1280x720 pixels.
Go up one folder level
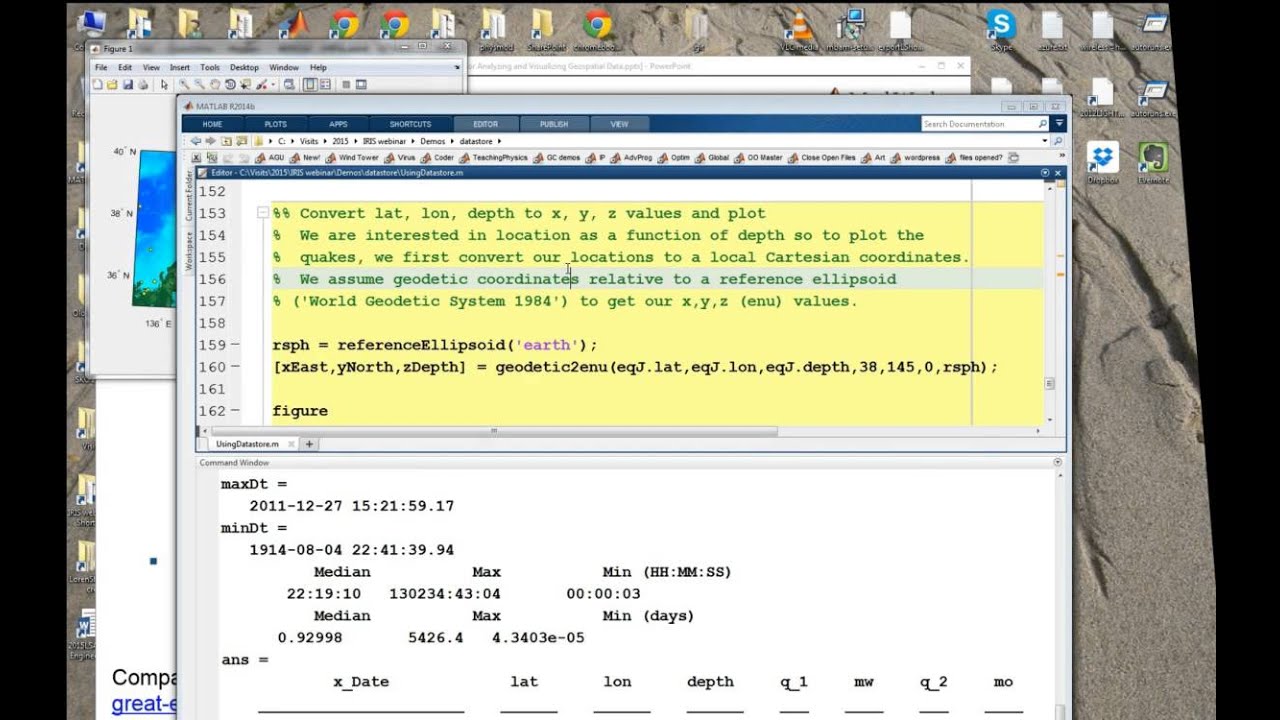226,141
